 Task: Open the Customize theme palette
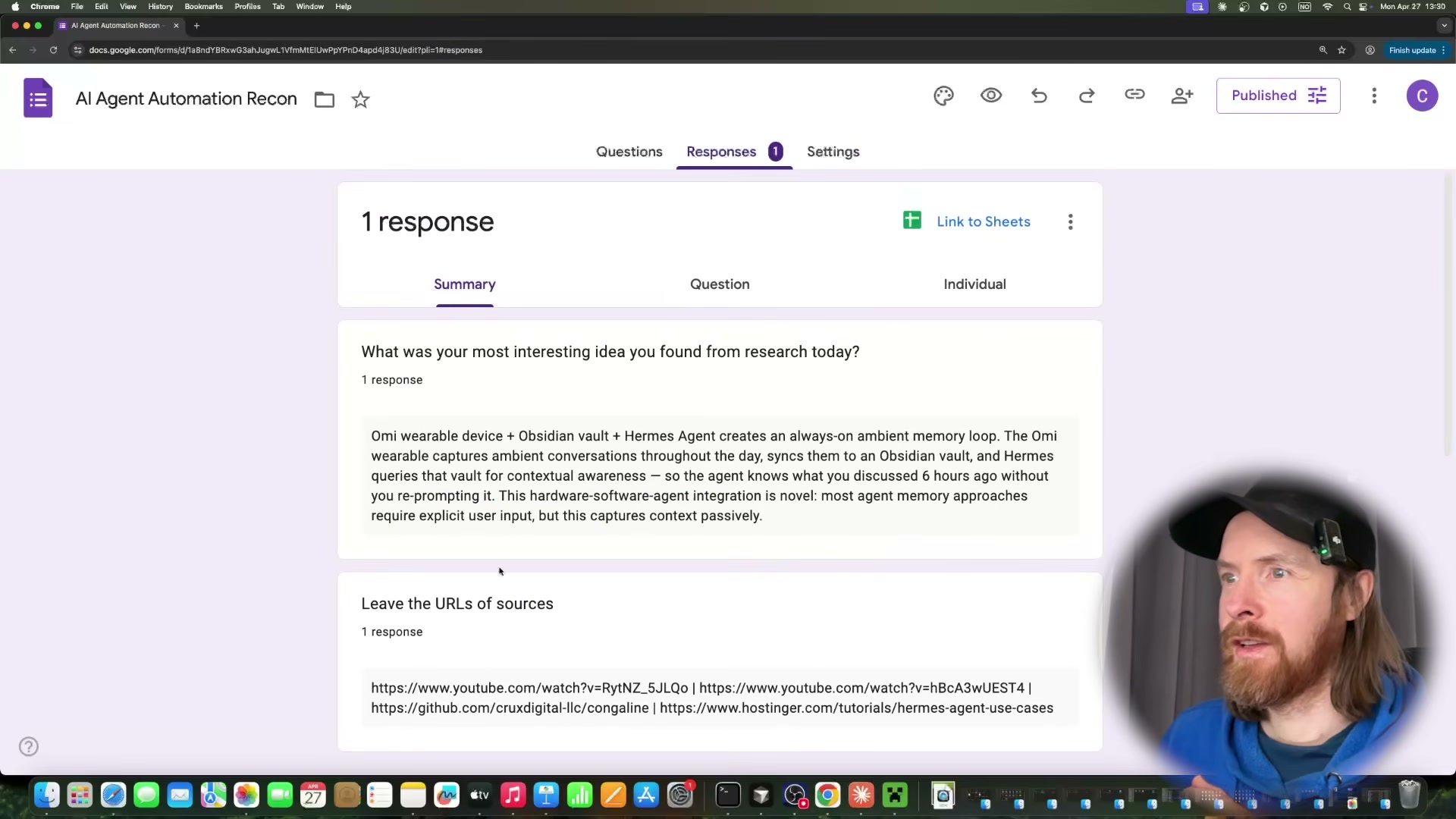click(943, 96)
